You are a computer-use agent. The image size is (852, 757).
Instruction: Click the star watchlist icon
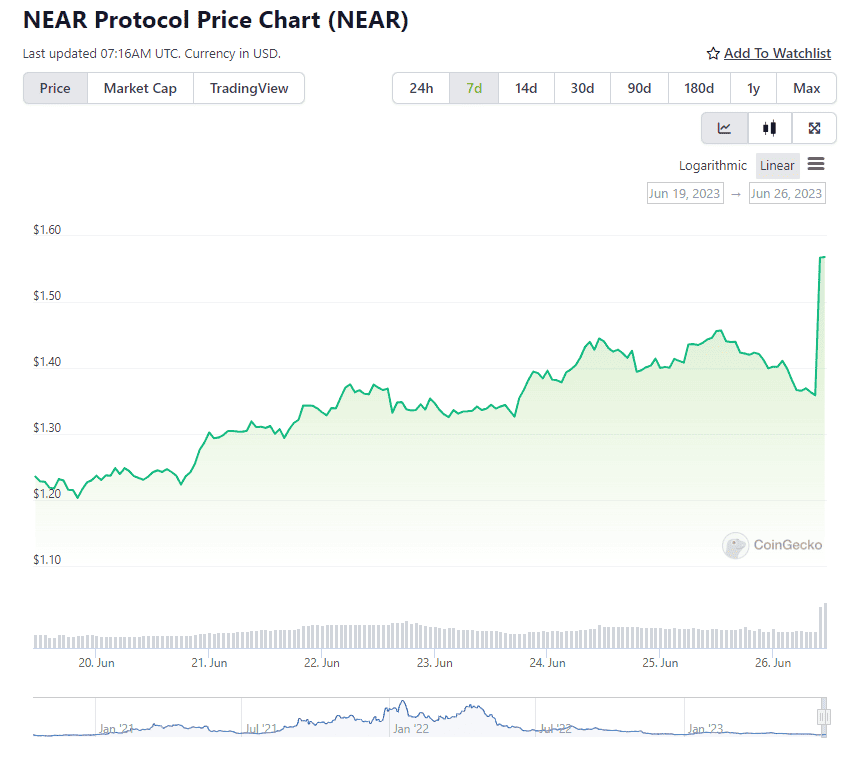(713, 53)
